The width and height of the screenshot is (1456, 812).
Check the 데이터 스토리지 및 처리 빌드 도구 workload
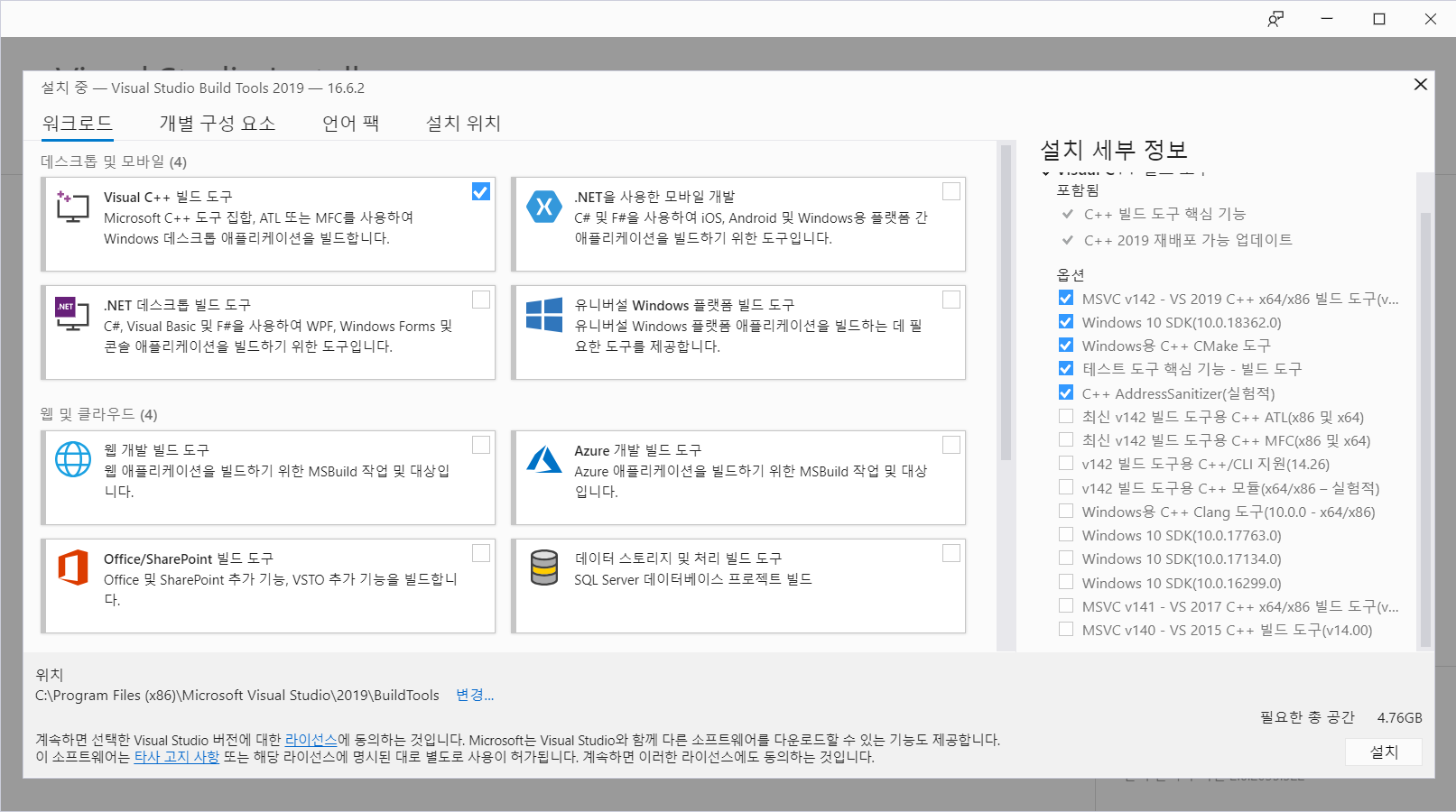click(x=951, y=553)
